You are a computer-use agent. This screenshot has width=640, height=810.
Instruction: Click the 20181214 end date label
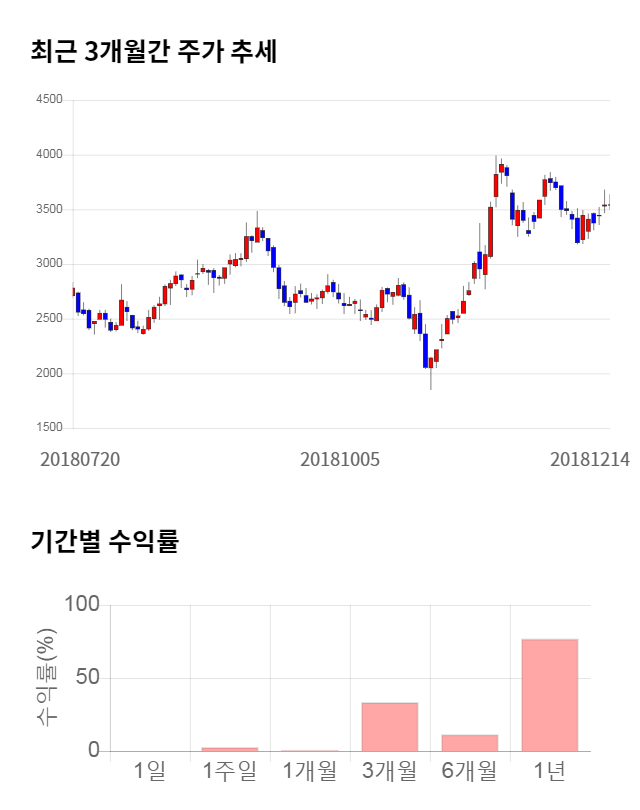tap(590, 459)
